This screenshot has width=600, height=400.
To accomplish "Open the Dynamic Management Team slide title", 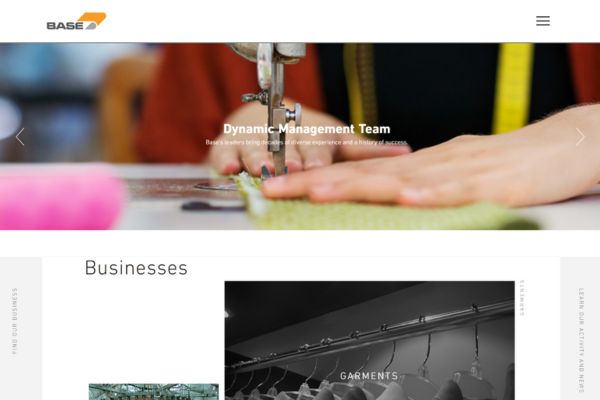I will tap(307, 129).
